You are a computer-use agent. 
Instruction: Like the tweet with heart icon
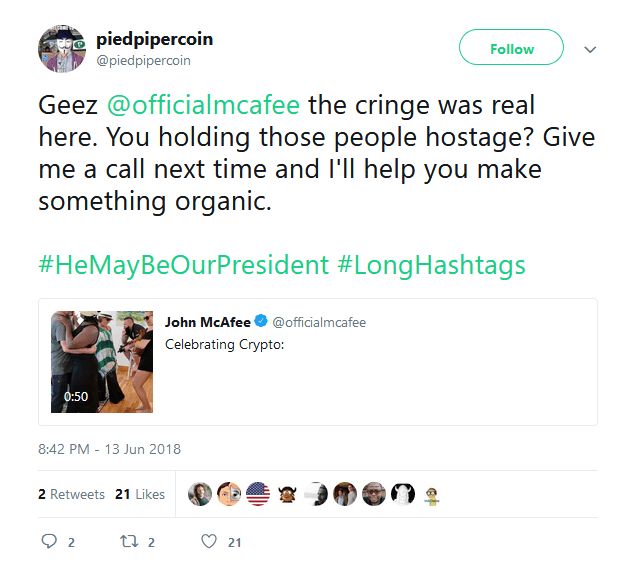(208, 542)
